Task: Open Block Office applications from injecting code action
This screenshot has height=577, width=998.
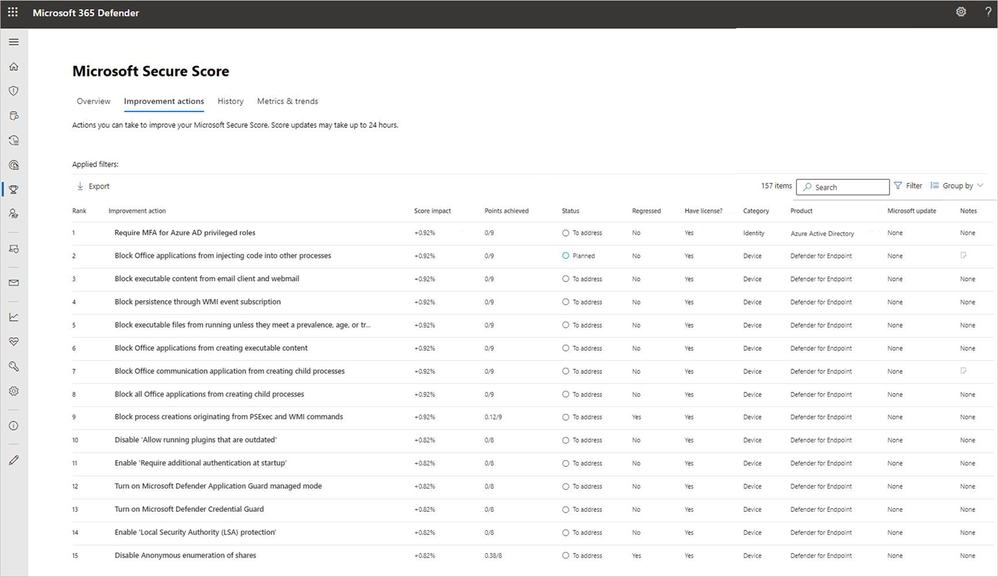Action: pyautogui.click(x=223, y=256)
